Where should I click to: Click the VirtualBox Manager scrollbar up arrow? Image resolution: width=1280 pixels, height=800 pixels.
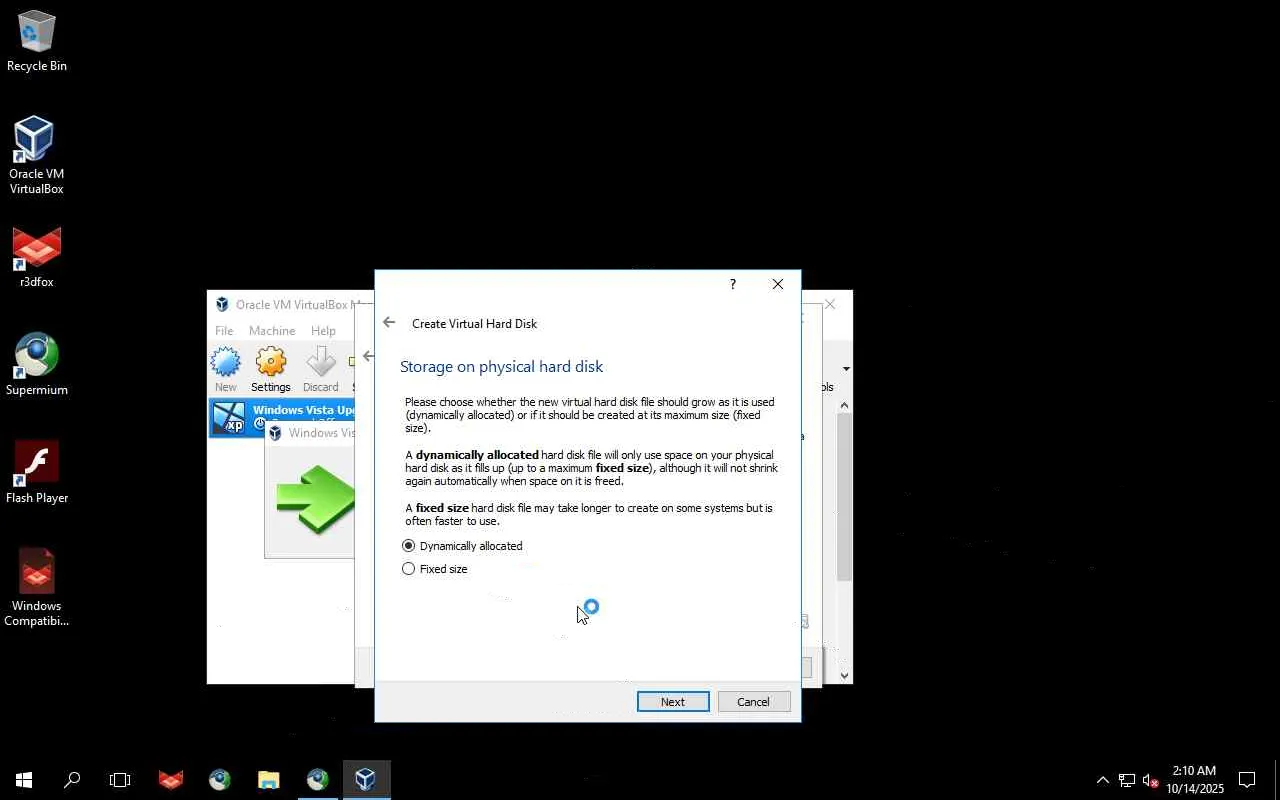pyautogui.click(x=845, y=405)
